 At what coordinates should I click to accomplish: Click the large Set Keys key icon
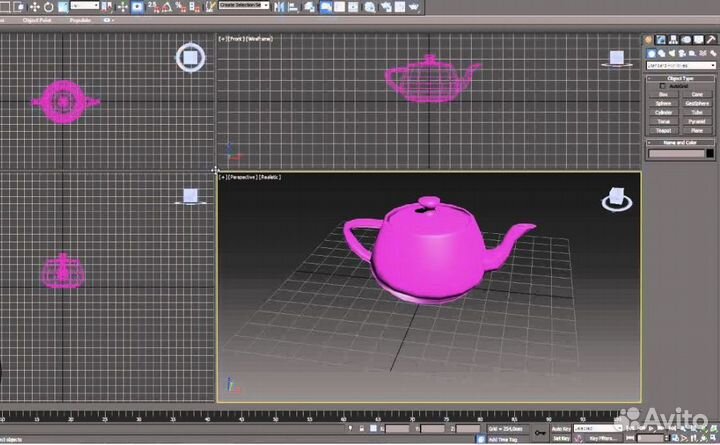(540, 433)
